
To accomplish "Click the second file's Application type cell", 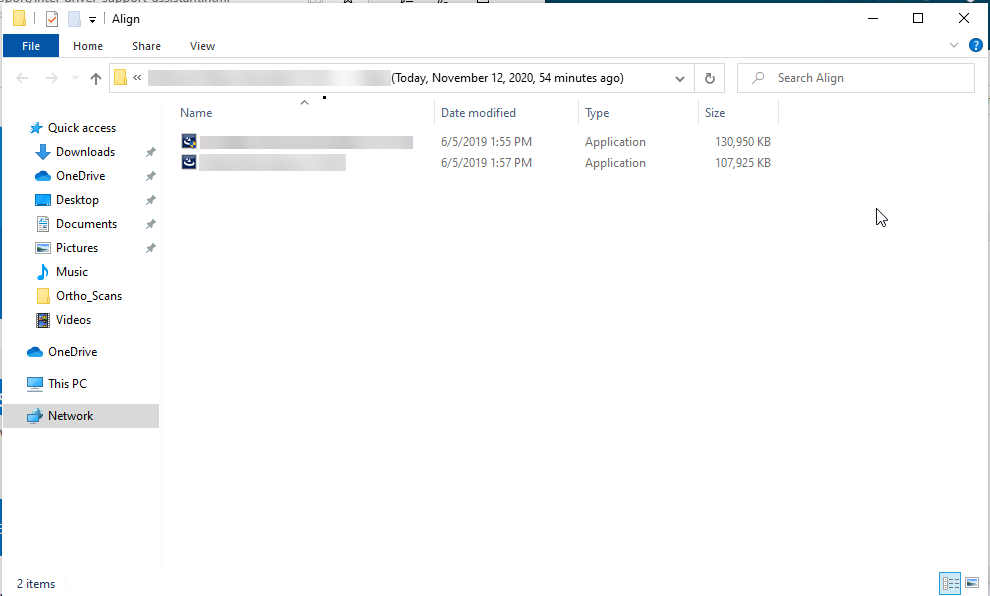I will [x=615, y=163].
